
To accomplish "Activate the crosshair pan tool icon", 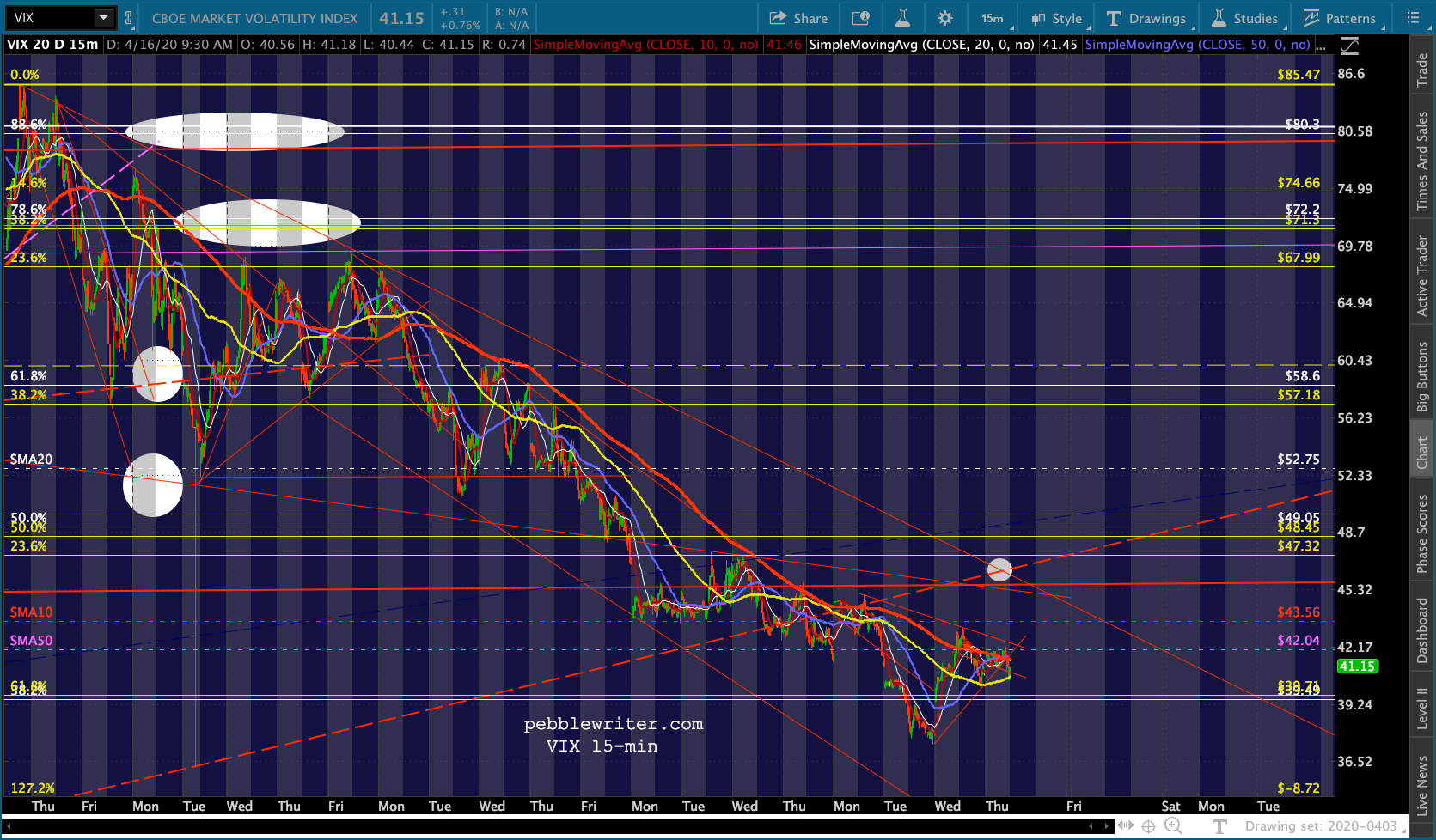I will point(1148,826).
